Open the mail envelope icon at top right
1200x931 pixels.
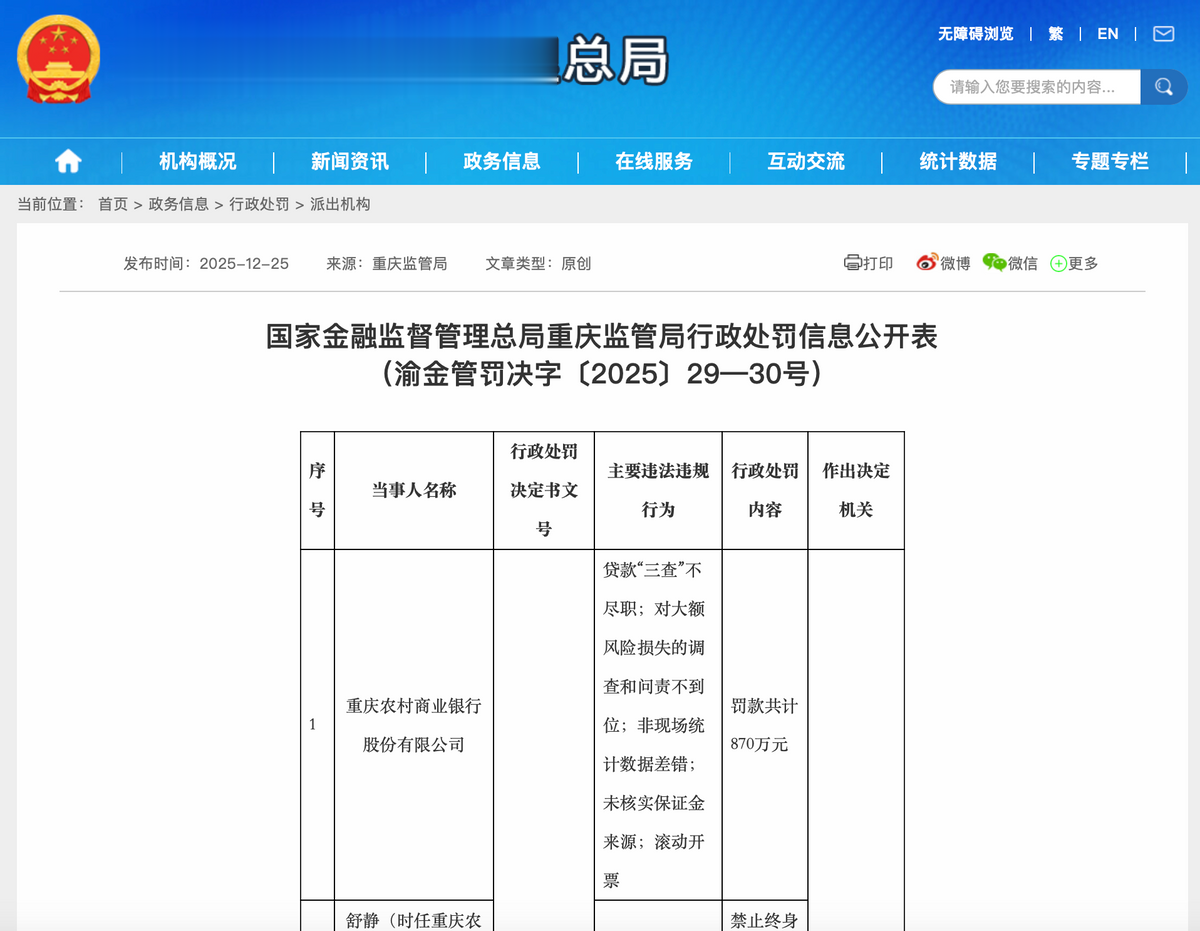pos(1162,33)
